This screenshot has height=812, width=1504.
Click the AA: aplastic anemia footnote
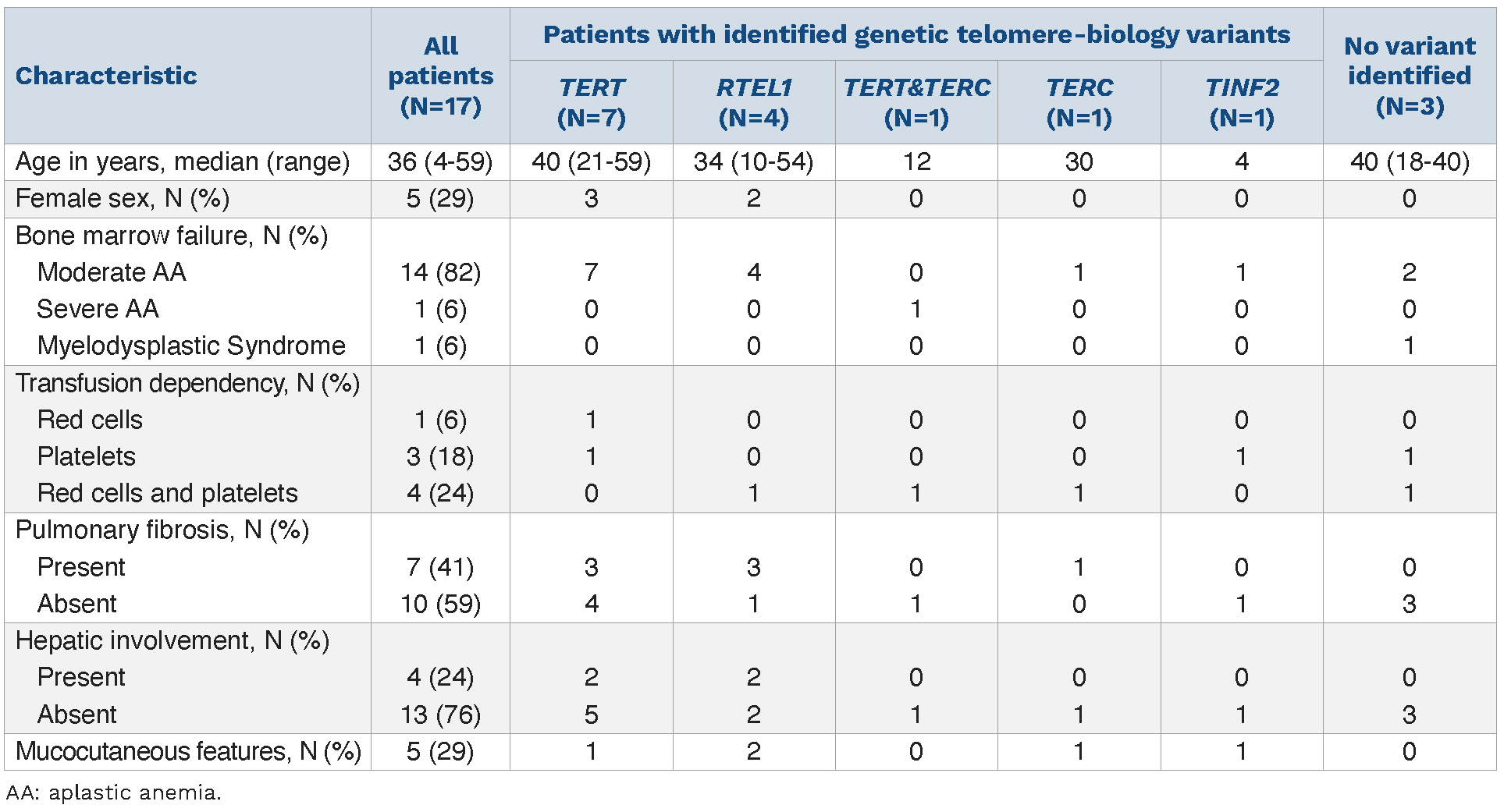pyautogui.click(x=114, y=792)
